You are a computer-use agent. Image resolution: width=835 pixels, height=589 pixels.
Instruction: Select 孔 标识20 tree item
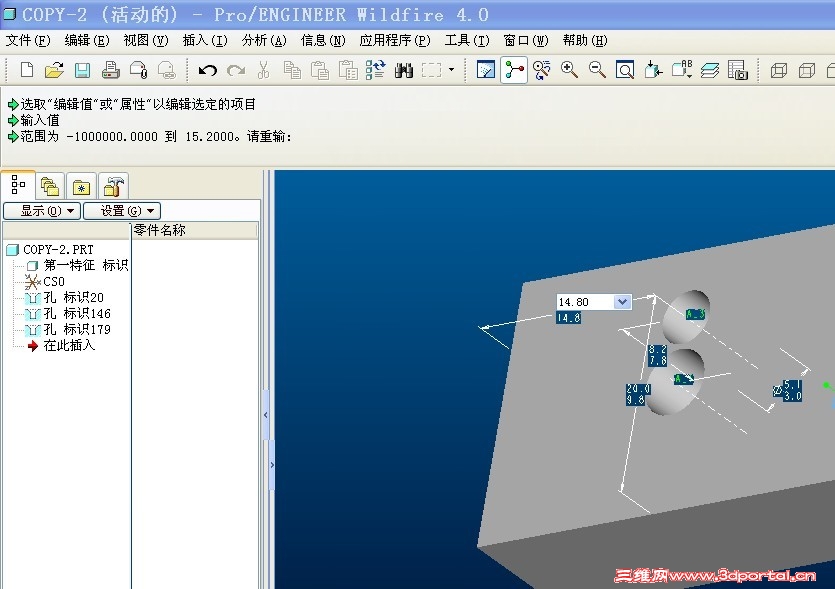coord(73,297)
